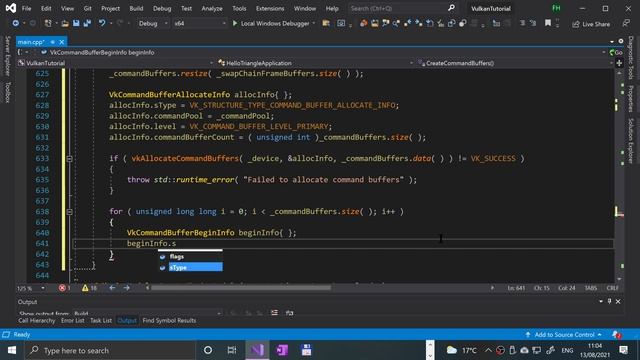Click the Save All icon
Viewport: 640px width, 360px height.
tap(87, 24)
